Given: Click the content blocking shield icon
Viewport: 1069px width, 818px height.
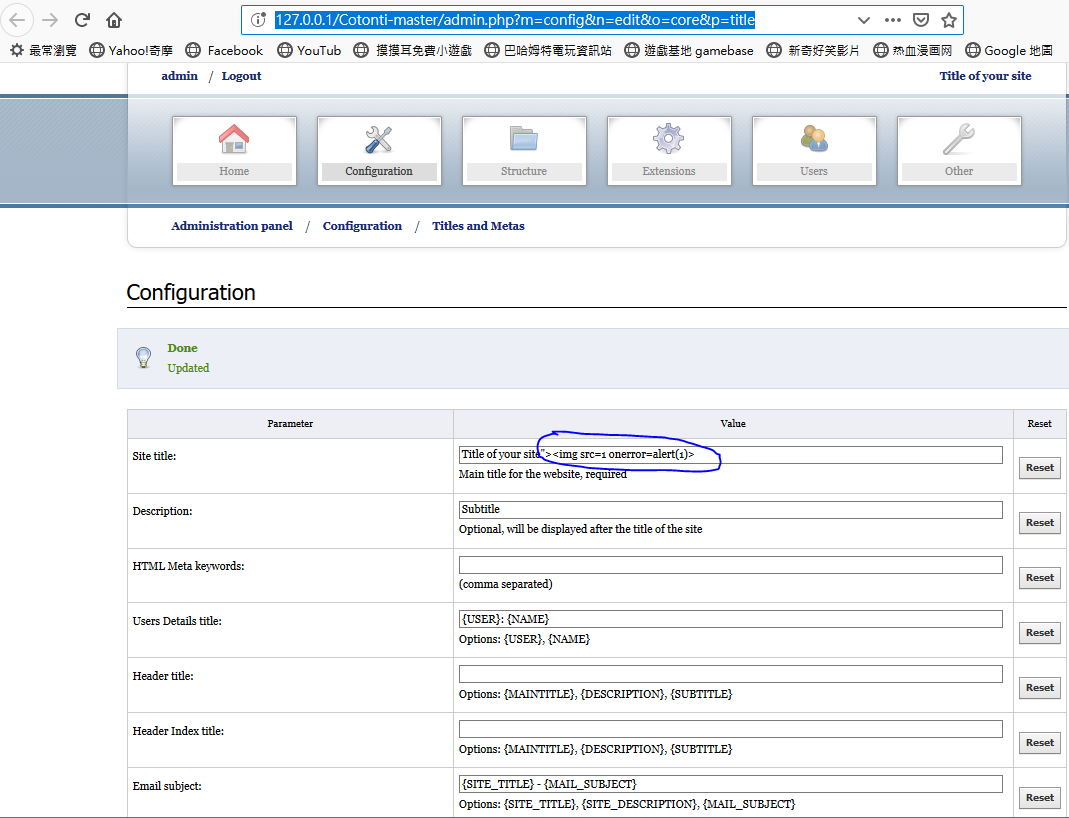Looking at the screenshot, I should pos(920,19).
